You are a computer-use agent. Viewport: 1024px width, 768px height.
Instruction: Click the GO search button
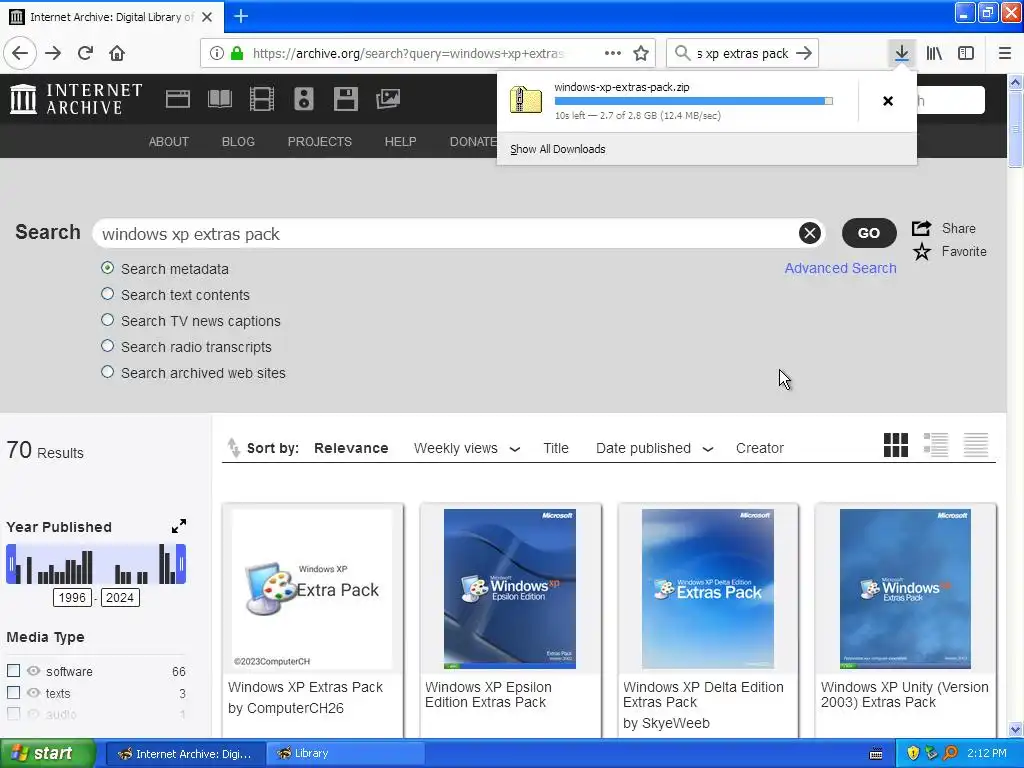click(x=869, y=233)
